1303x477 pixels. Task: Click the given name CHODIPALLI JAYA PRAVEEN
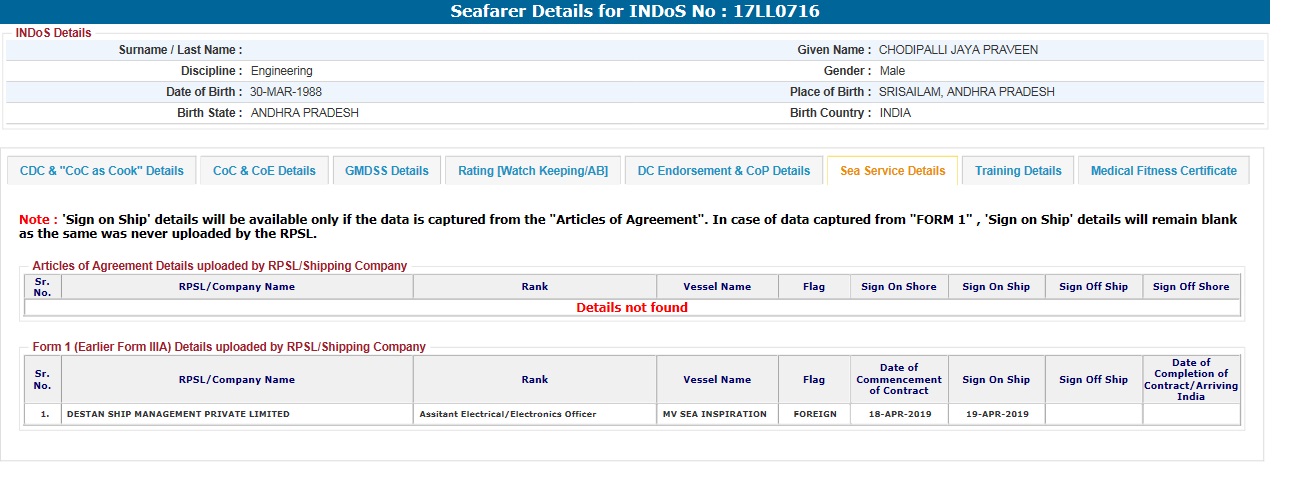click(959, 50)
